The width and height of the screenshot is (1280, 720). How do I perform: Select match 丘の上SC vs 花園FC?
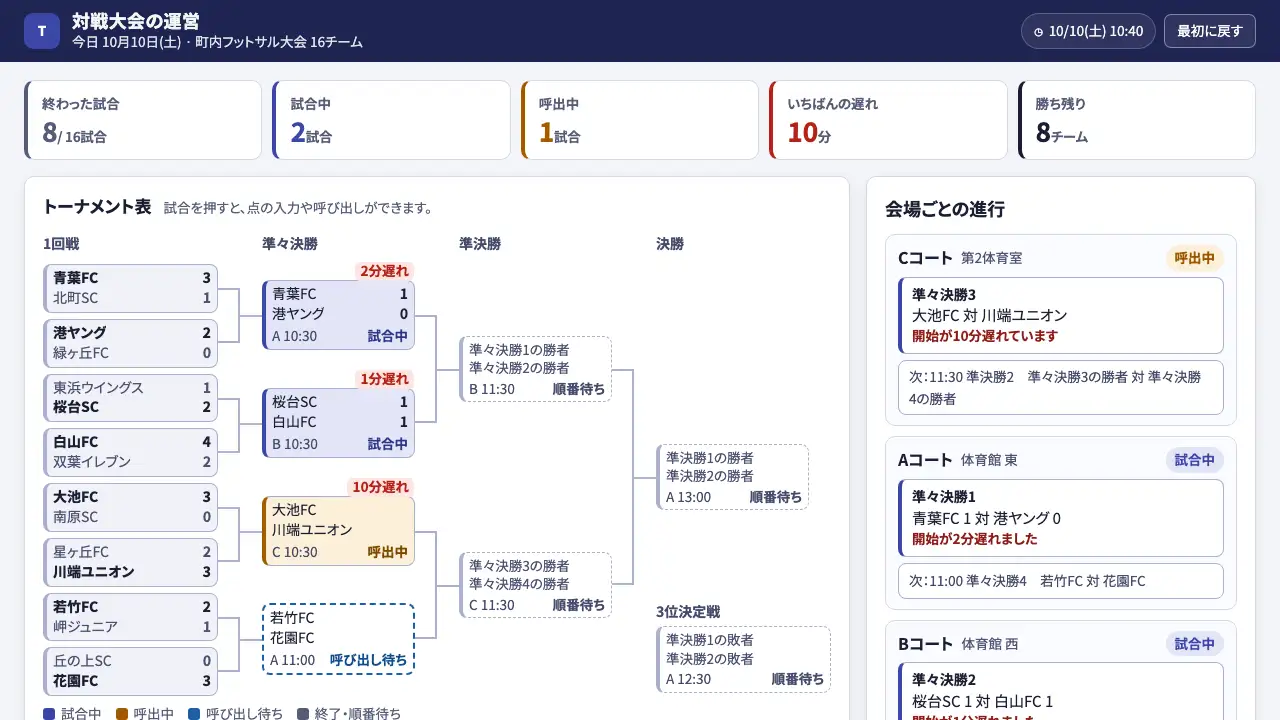(131, 671)
